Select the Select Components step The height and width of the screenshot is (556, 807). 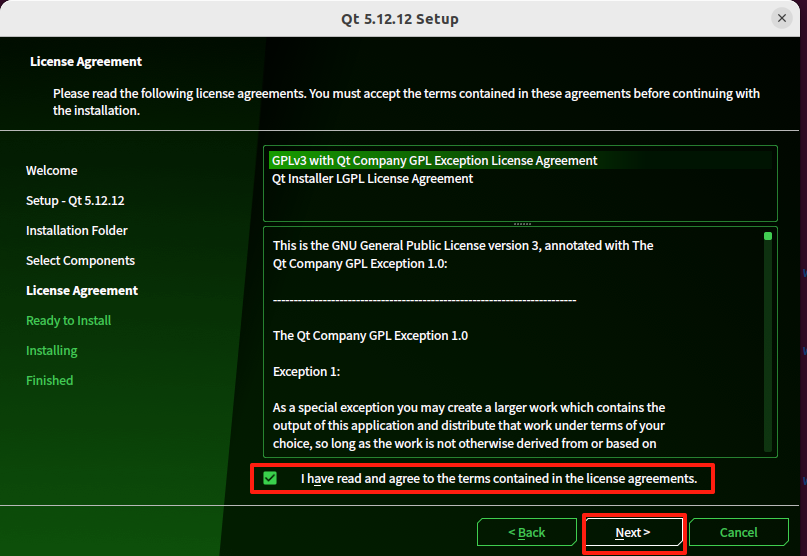tap(80, 261)
